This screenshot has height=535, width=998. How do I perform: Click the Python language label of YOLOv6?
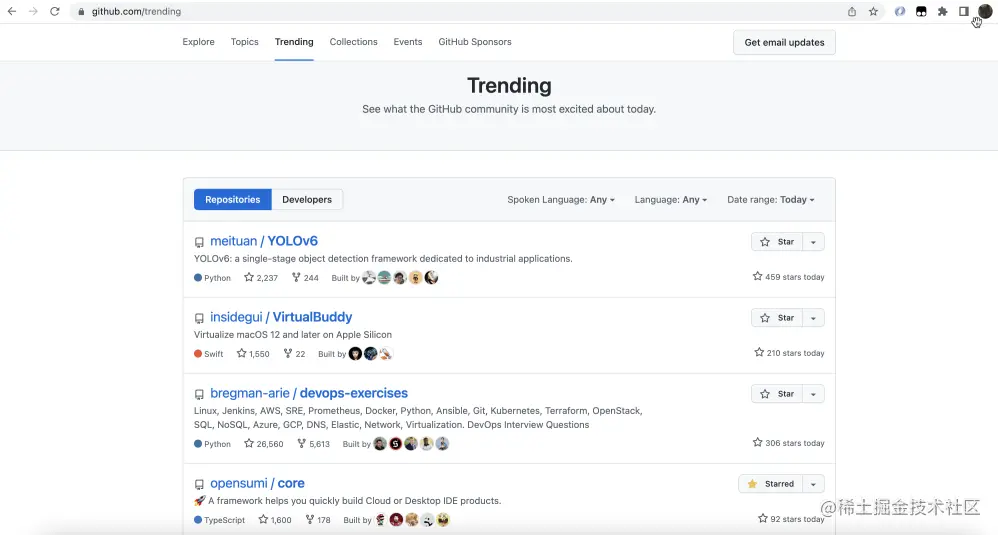pos(213,278)
